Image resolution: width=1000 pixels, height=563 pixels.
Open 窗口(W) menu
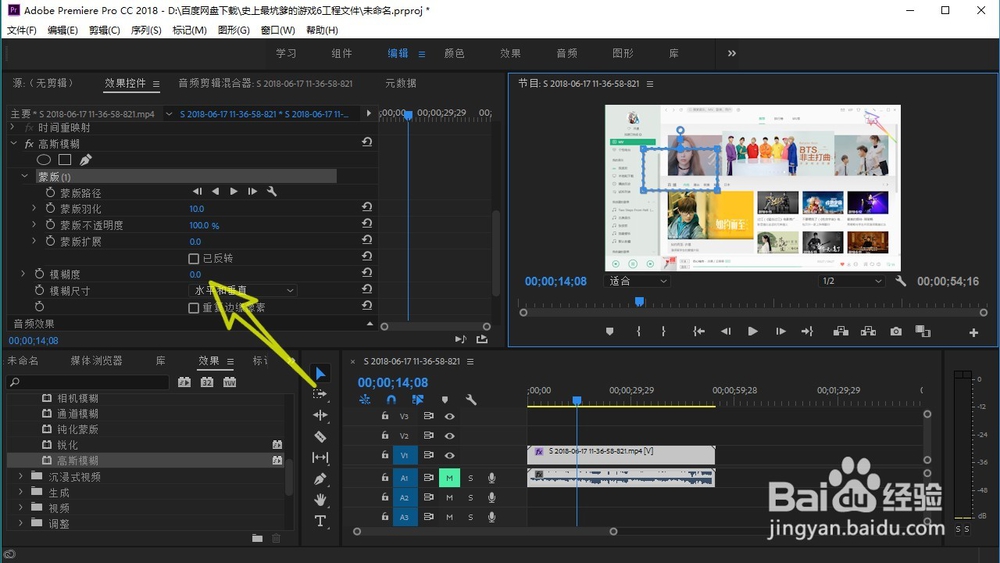point(277,30)
